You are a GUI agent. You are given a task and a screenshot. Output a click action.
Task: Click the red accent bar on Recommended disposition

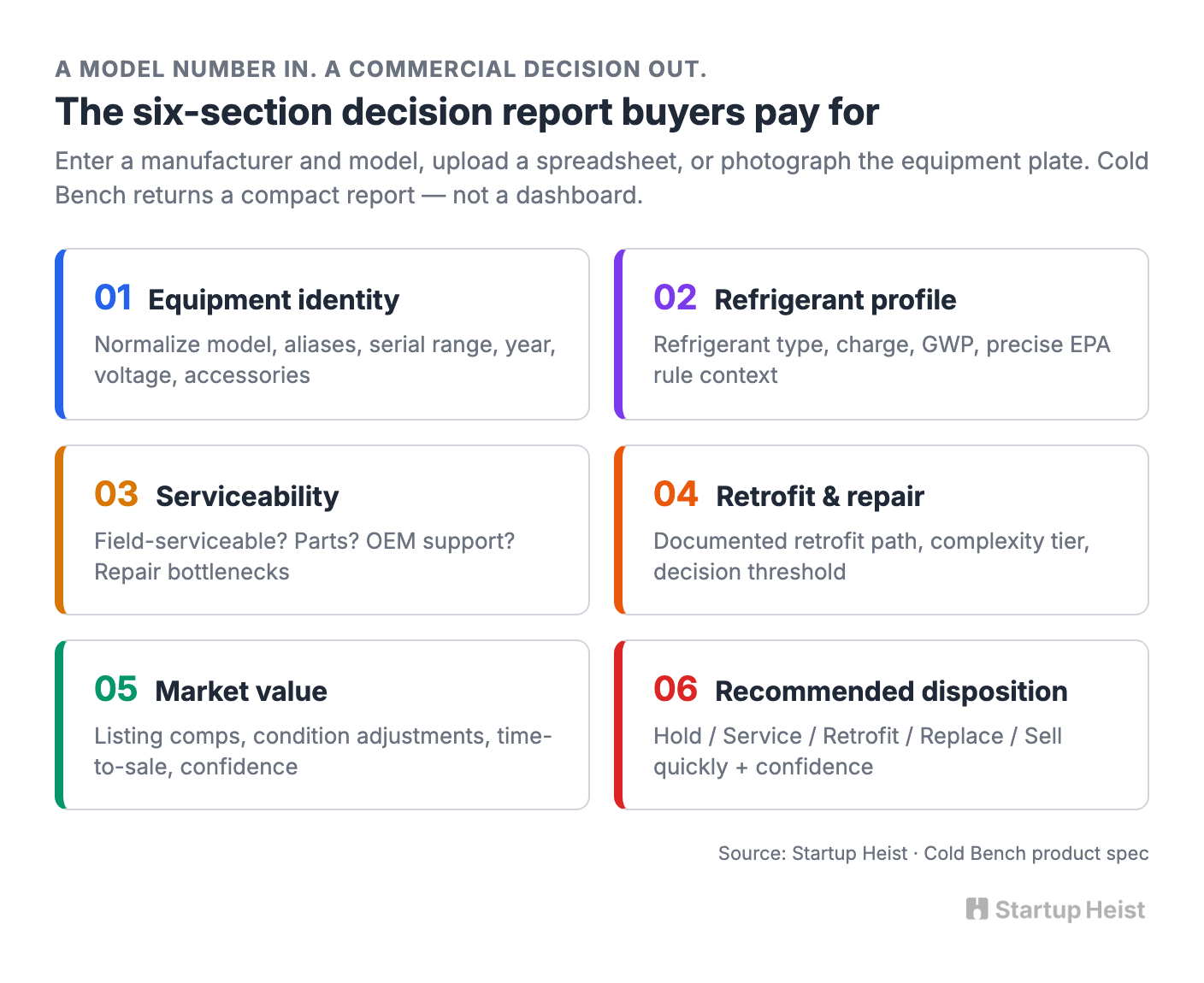tap(618, 725)
